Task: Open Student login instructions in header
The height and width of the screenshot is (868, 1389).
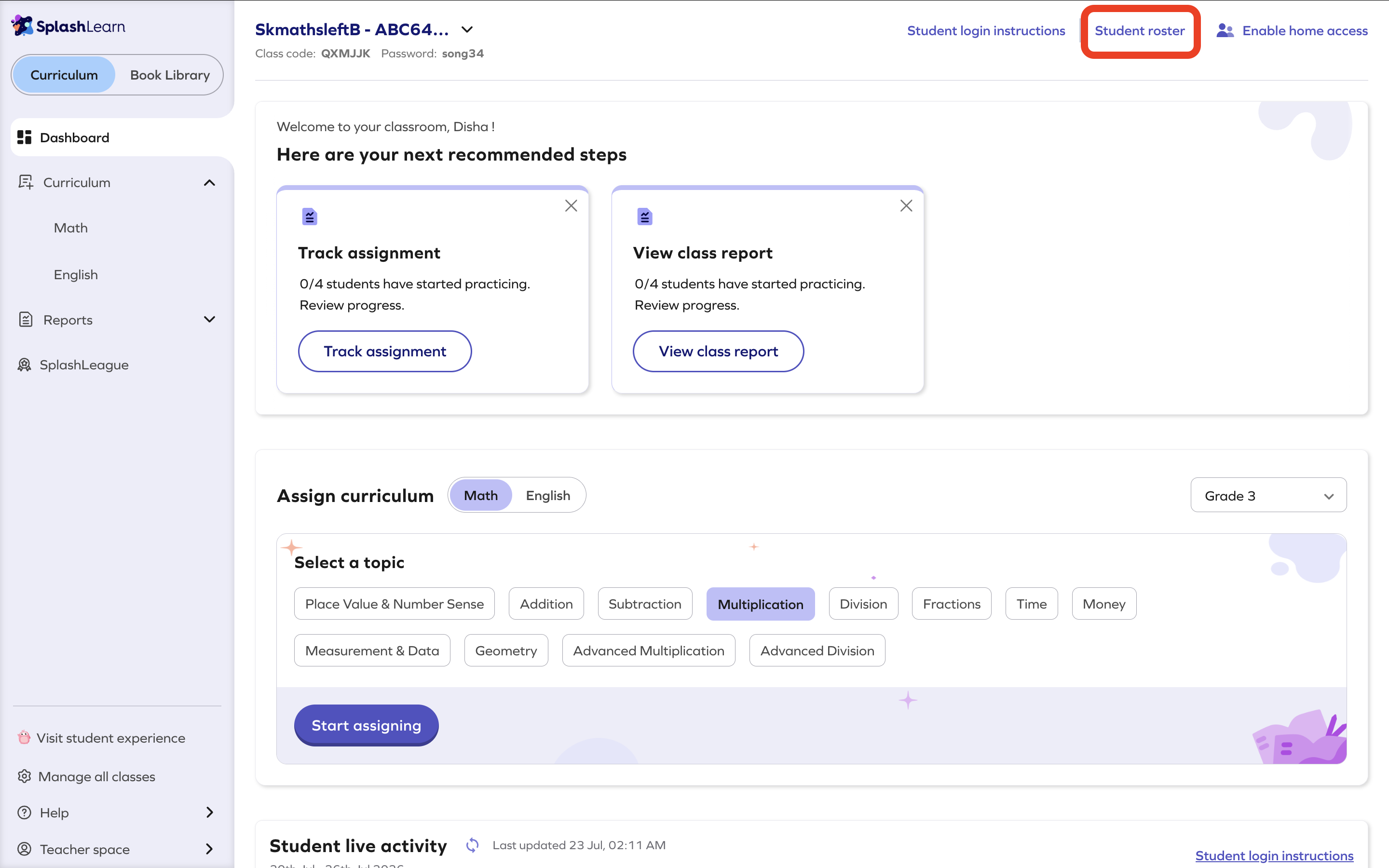Action: click(986, 30)
